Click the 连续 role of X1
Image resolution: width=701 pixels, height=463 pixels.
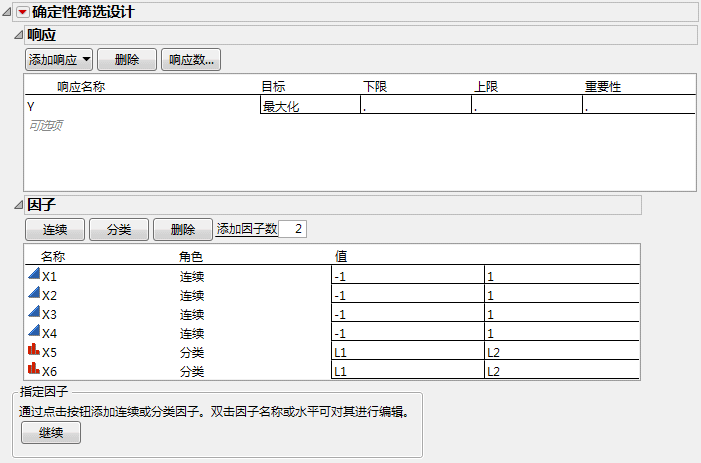point(192,277)
